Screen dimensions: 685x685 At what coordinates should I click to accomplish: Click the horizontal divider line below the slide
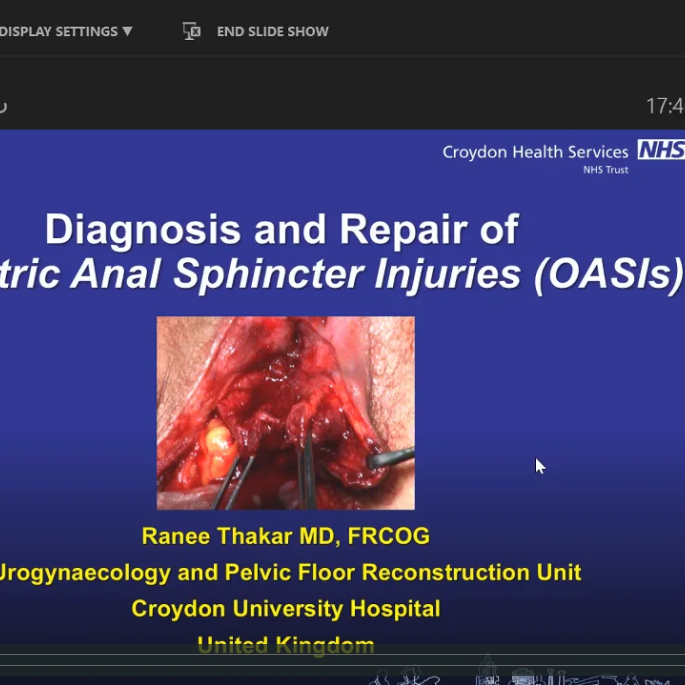tap(340, 658)
